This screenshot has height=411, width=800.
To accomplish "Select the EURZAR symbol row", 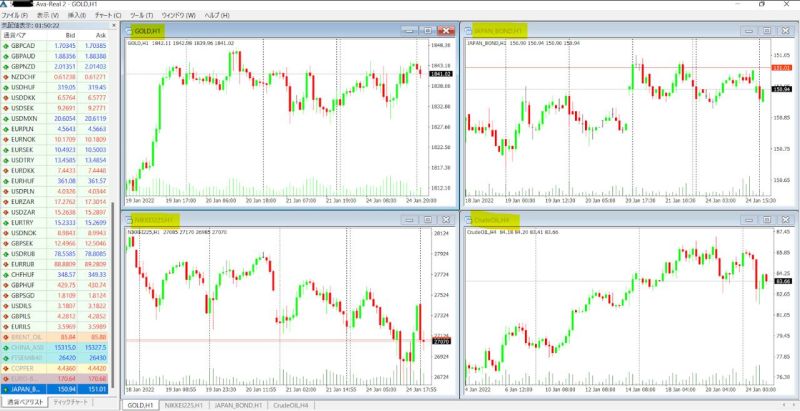I will [55, 202].
